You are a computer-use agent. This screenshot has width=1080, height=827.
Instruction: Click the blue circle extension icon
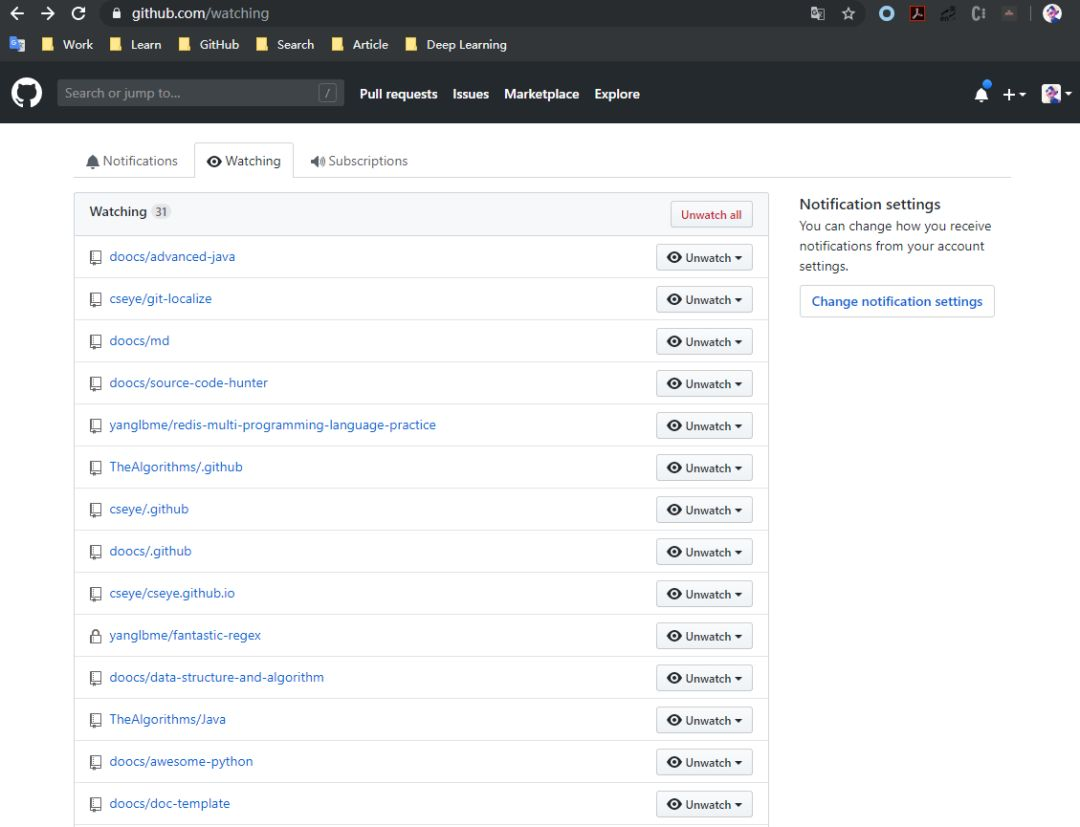pos(886,13)
